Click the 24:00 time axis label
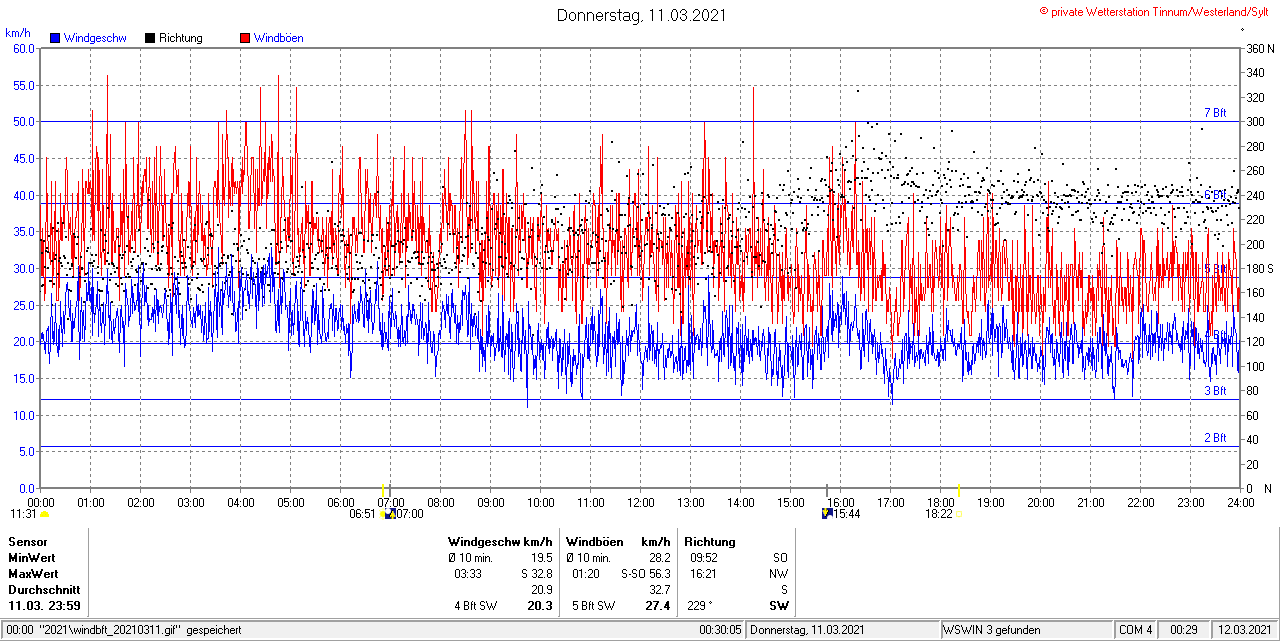The width and height of the screenshot is (1280, 641). point(1240,503)
